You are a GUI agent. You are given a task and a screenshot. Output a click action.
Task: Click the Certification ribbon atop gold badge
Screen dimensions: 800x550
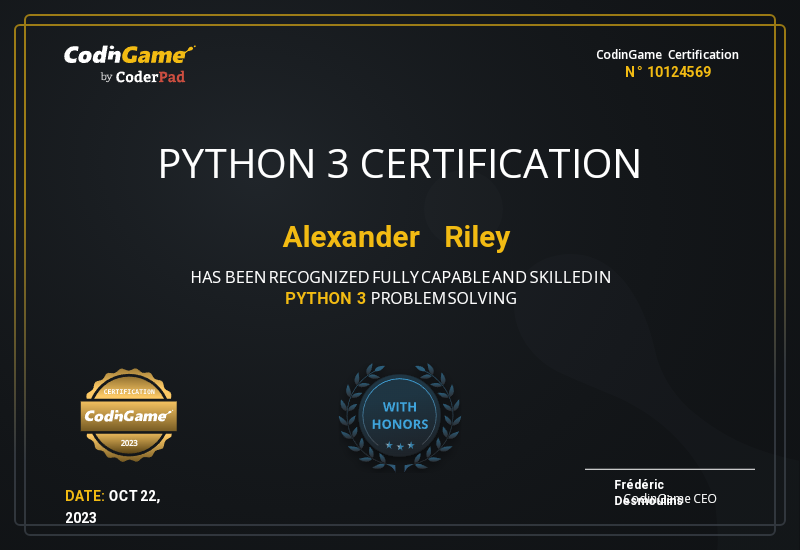(129, 391)
